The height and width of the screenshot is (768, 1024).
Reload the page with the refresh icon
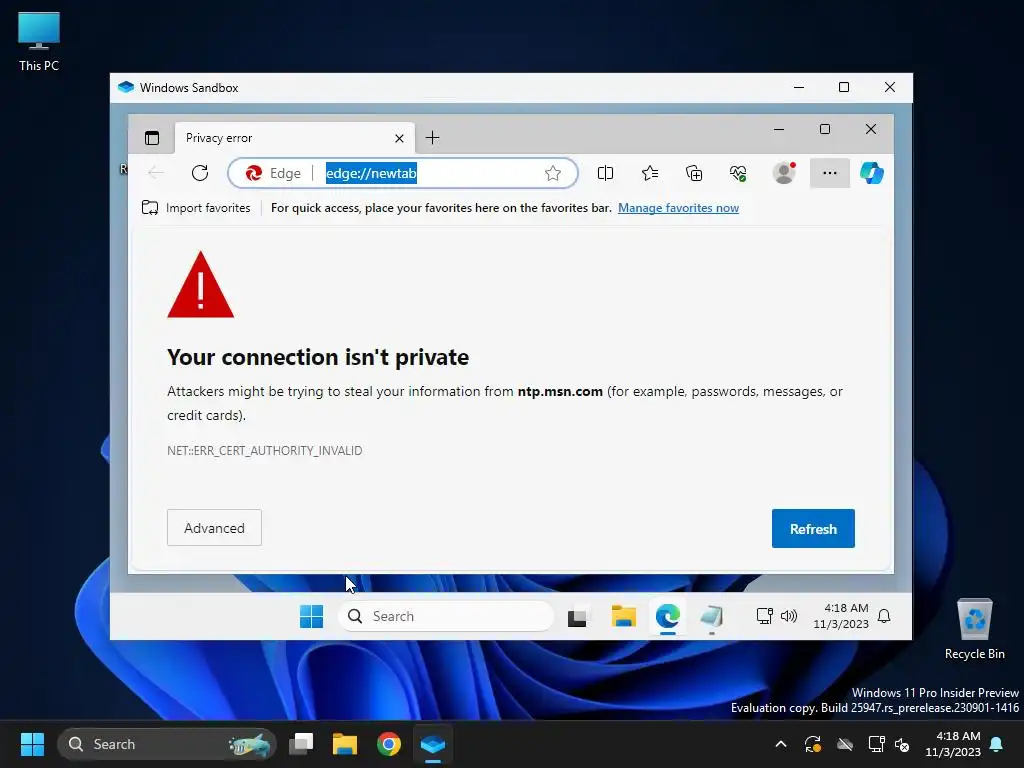200,173
